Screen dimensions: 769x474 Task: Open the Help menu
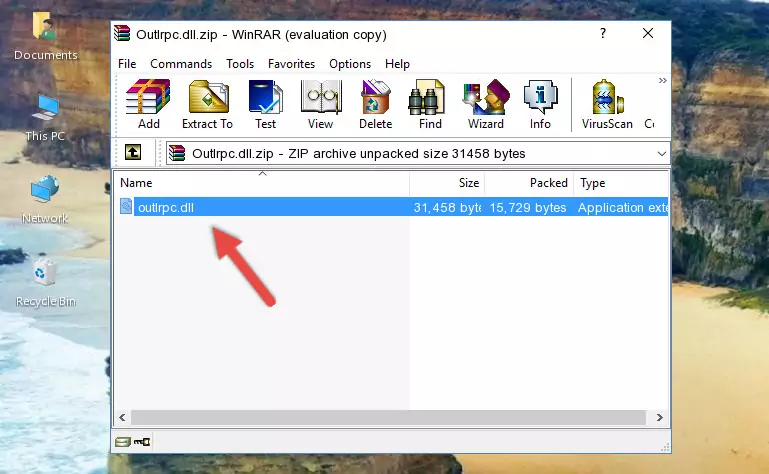[397, 64]
